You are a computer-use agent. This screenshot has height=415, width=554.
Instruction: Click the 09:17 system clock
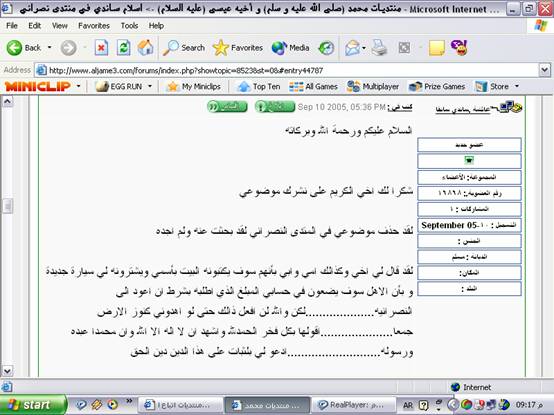coord(529,405)
